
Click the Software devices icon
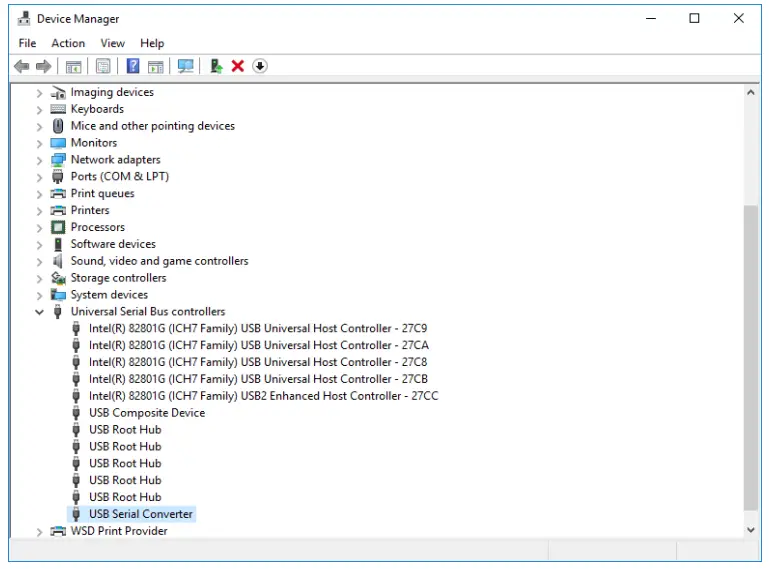coord(58,244)
